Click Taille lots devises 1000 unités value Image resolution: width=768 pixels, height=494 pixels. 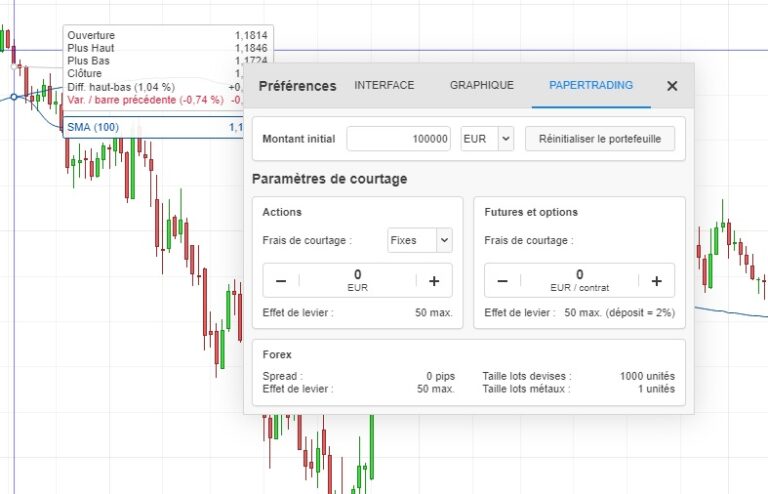tap(647, 376)
